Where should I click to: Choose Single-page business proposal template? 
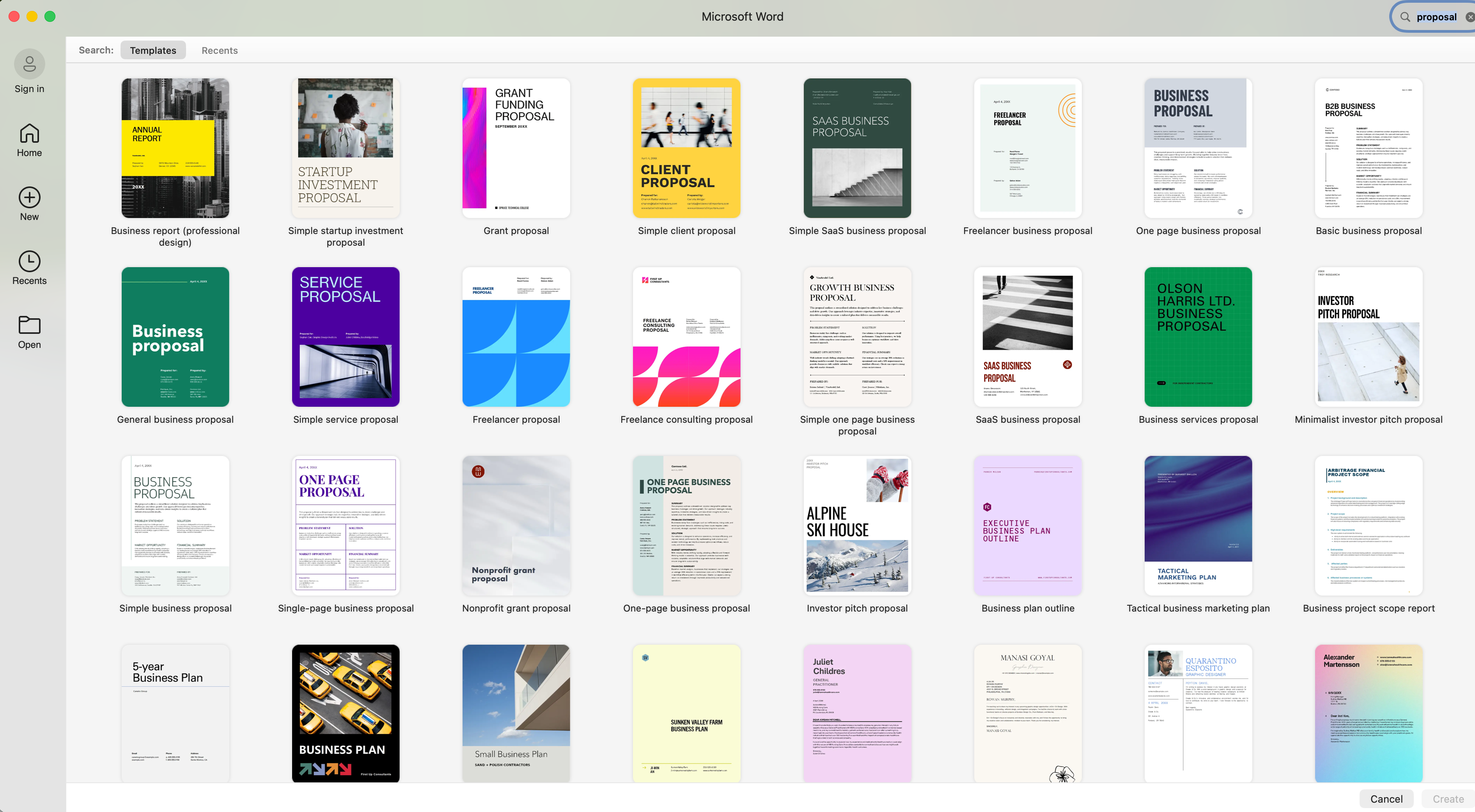point(346,526)
